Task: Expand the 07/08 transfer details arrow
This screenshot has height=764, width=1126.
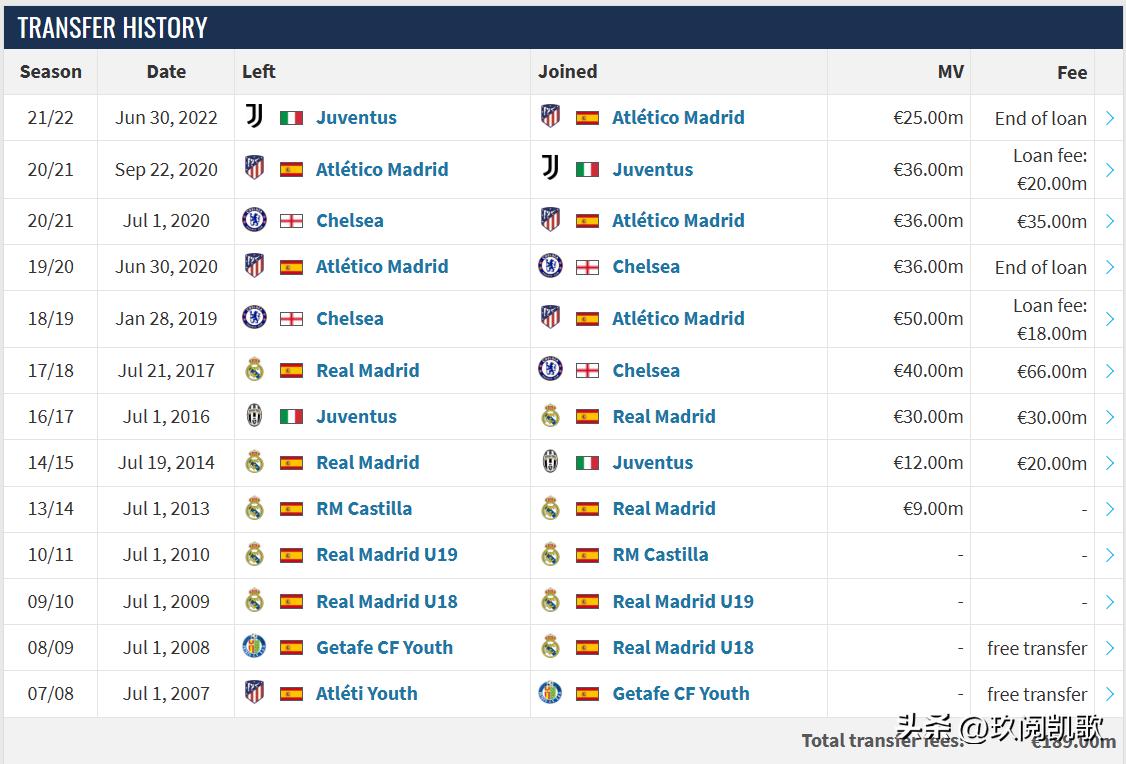Action: pos(1109,694)
